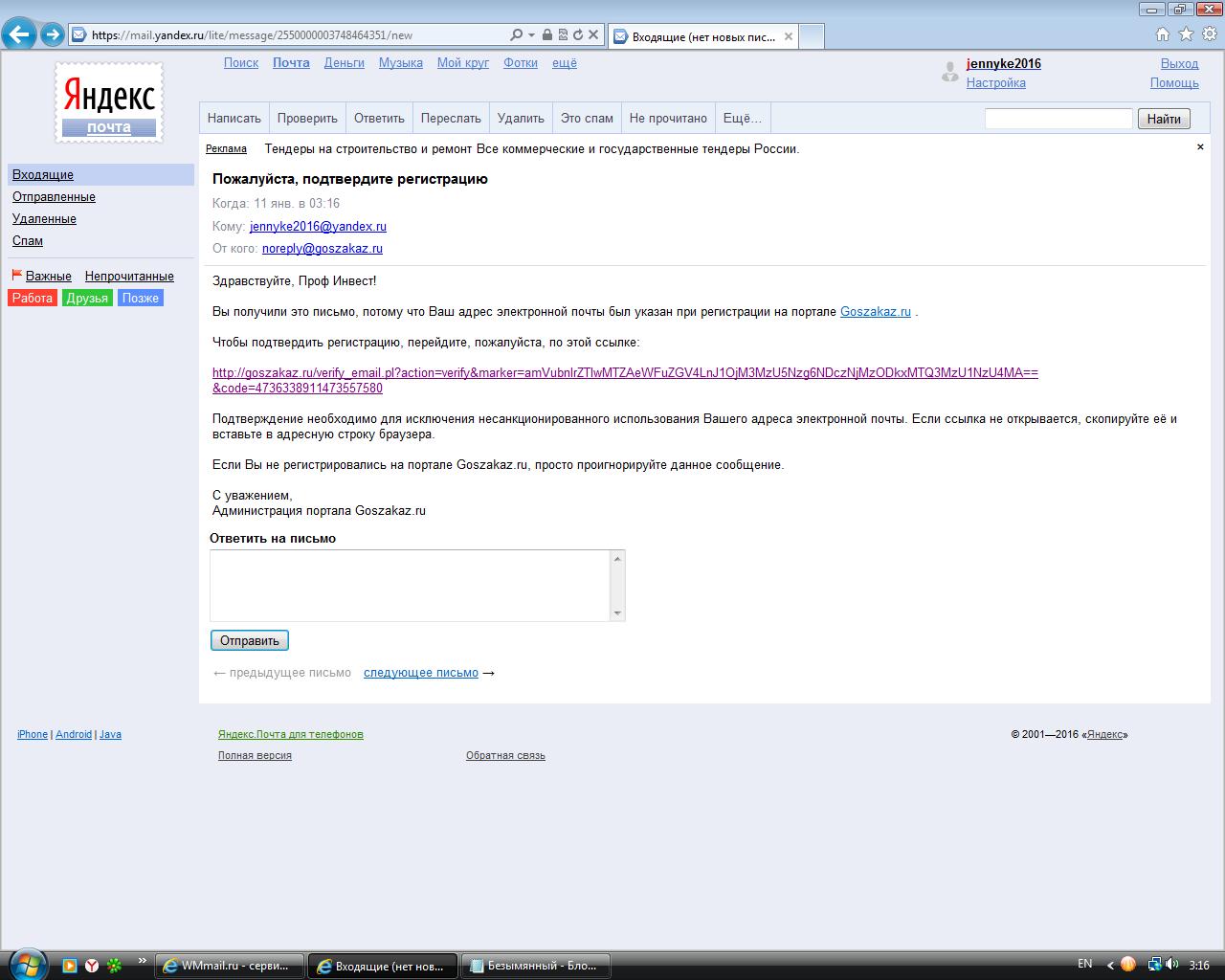
Task: Click the Найти search button
Action: tap(1164, 119)
